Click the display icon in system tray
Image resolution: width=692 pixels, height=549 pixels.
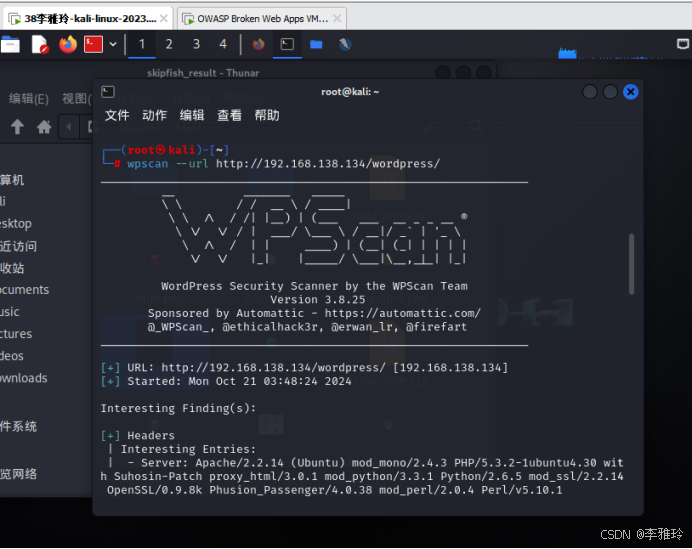pyautogui.click(x=683, y=44)
